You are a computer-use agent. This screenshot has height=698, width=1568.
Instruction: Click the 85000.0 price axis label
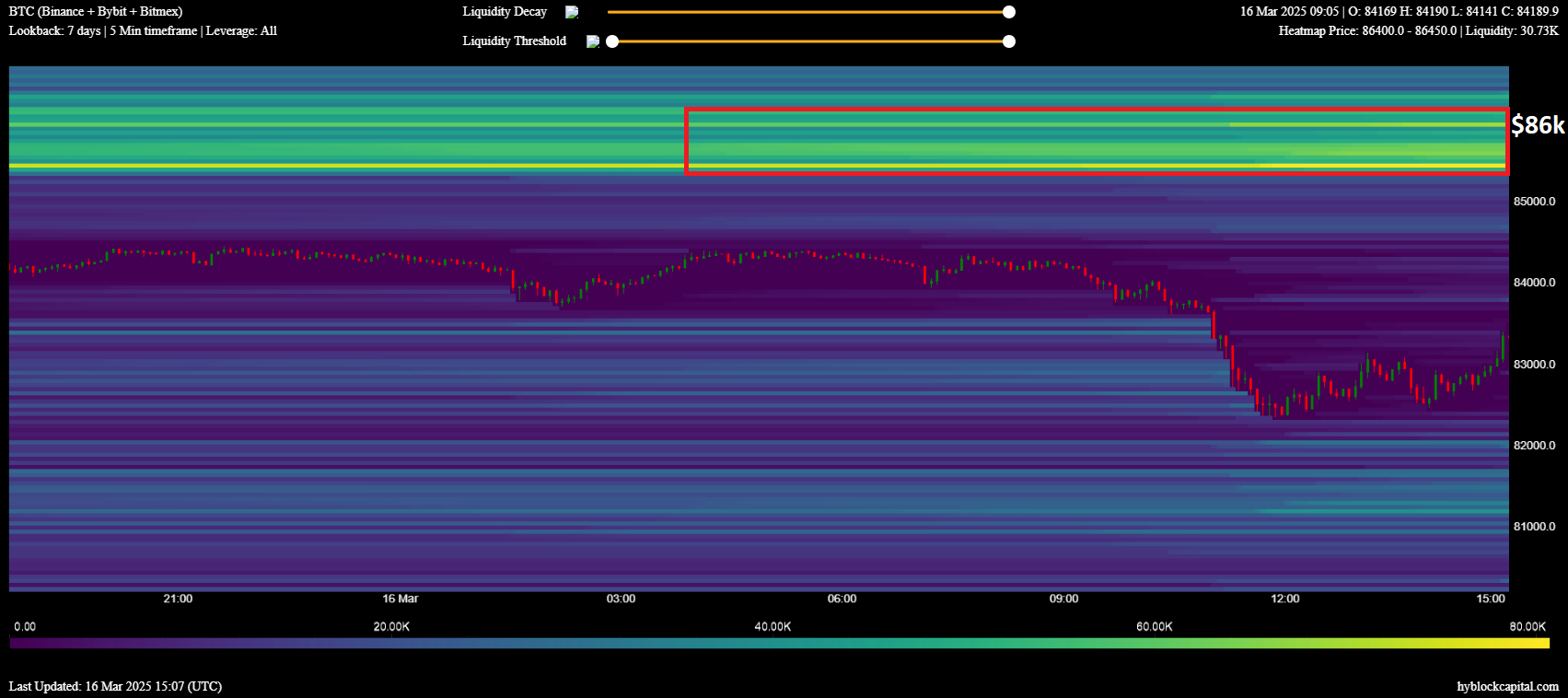[x=1534, y=202]
